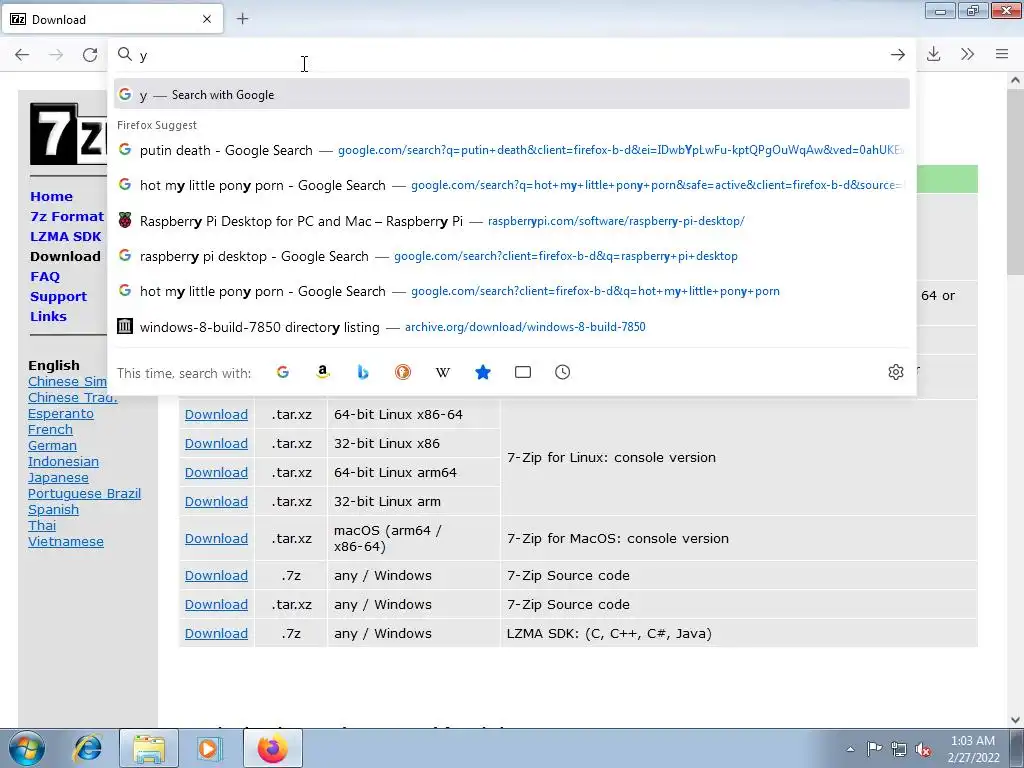Click the Firefox taskbar button
Screen dimensions: 1024x768
[273, 748]
